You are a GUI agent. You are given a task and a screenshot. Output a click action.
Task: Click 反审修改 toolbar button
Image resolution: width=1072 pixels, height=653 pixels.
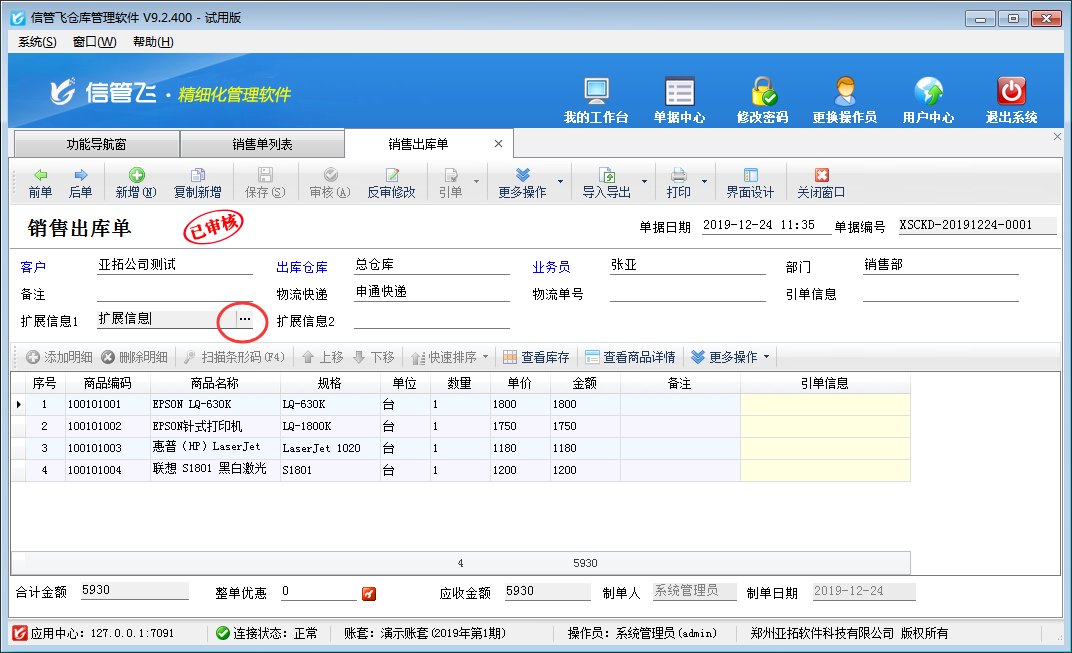tap(391, 183)
